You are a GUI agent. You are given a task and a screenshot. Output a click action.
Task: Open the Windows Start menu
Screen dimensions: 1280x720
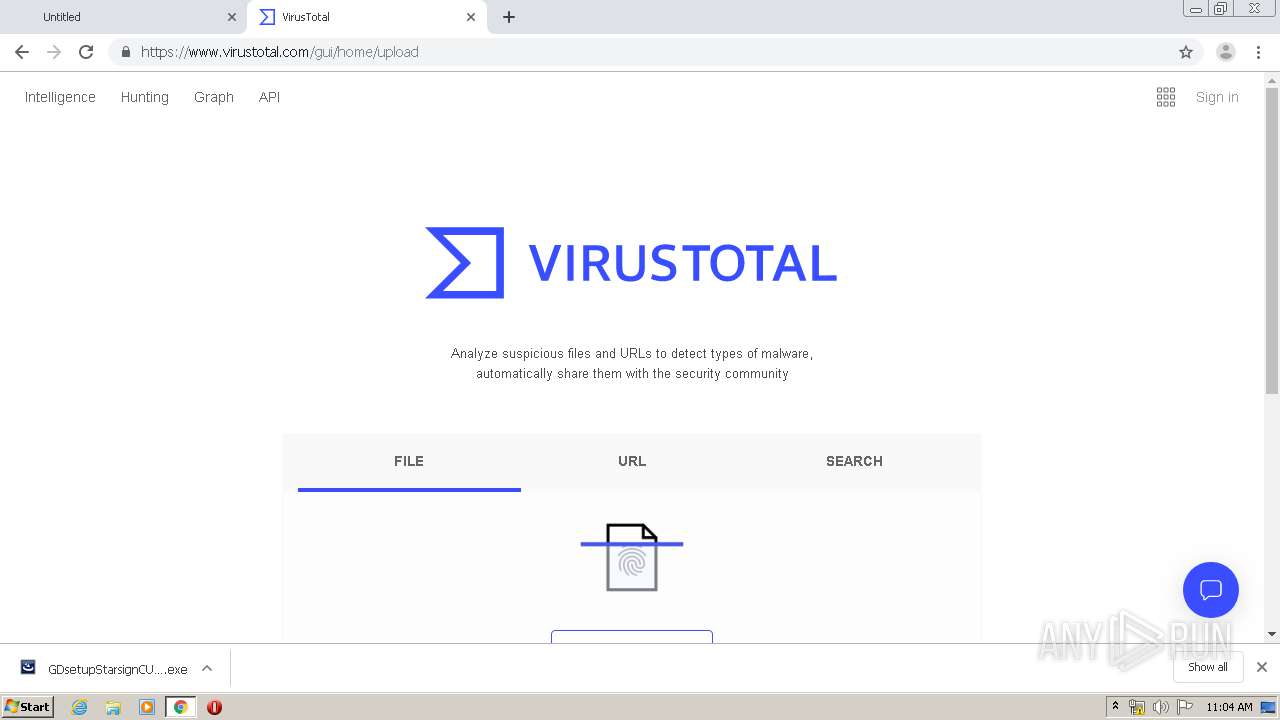(28, 706)
